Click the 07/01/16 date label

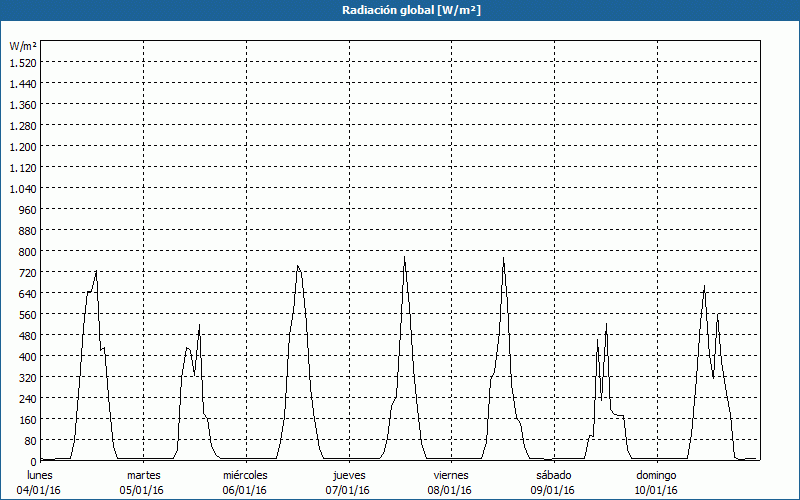pyautogui.click(x=348, y=490)
